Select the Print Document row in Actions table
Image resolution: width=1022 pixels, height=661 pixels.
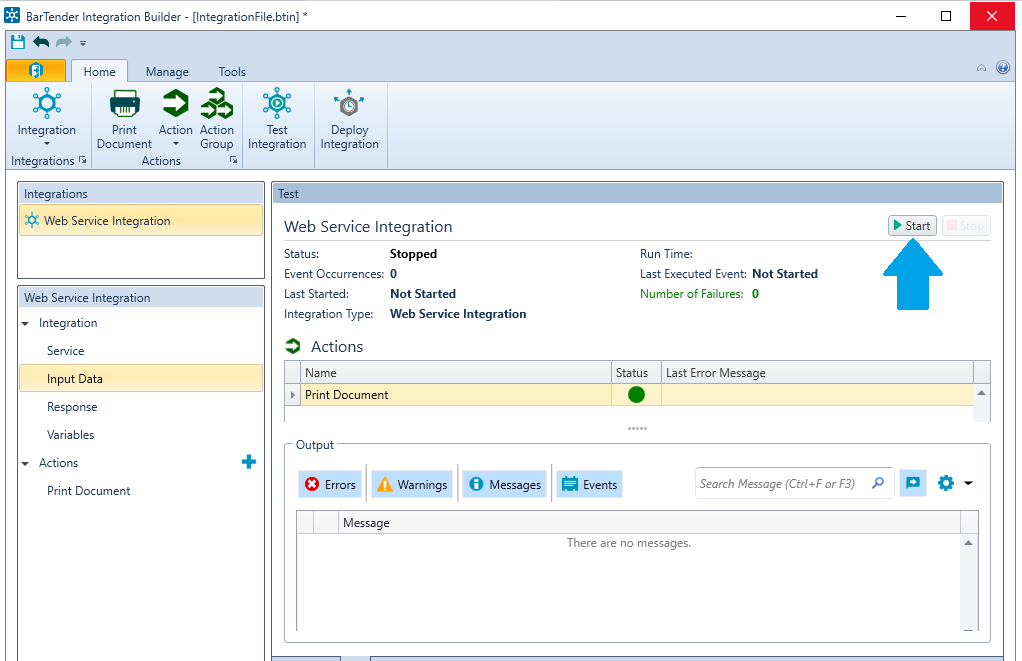[629, 394]
